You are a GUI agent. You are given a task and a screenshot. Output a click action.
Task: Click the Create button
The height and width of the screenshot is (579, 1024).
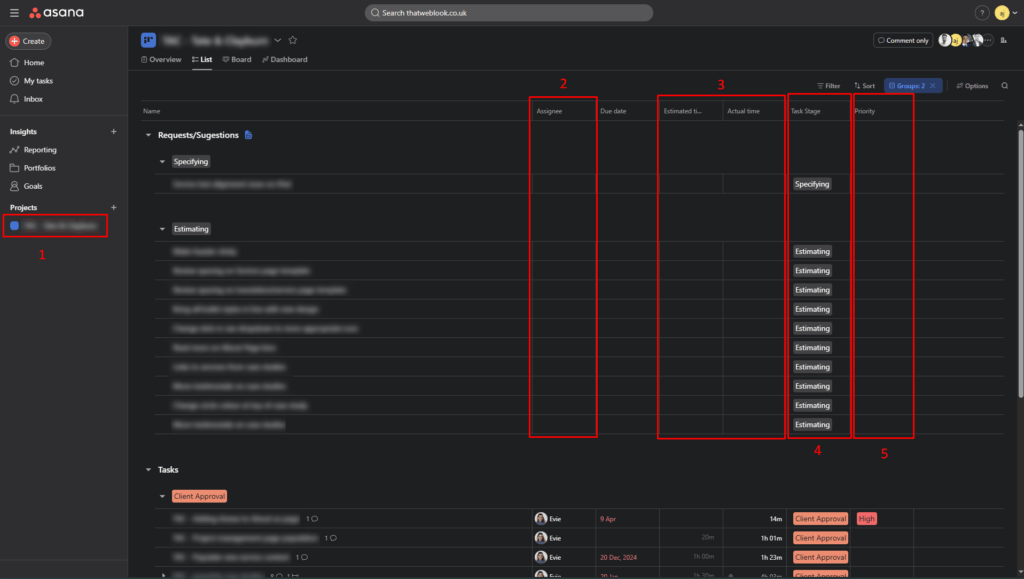coord(28,41)
